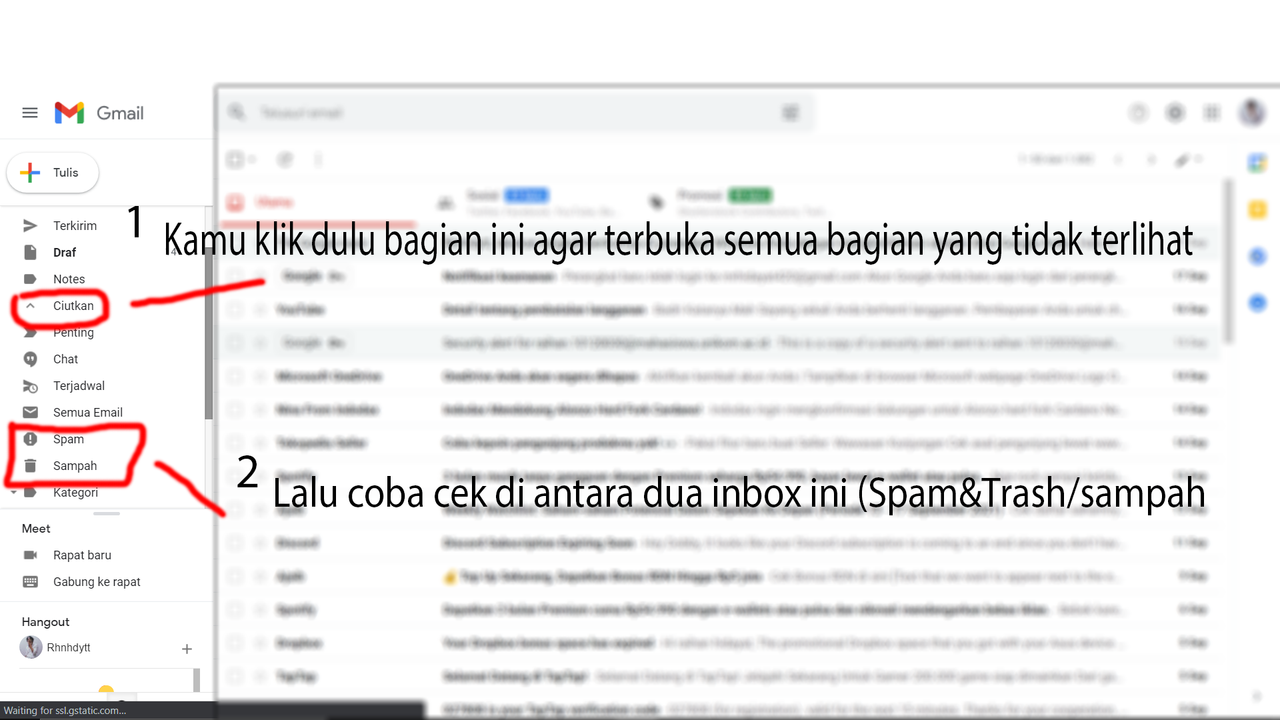Open the Draf folder

(x=65, y=252)
